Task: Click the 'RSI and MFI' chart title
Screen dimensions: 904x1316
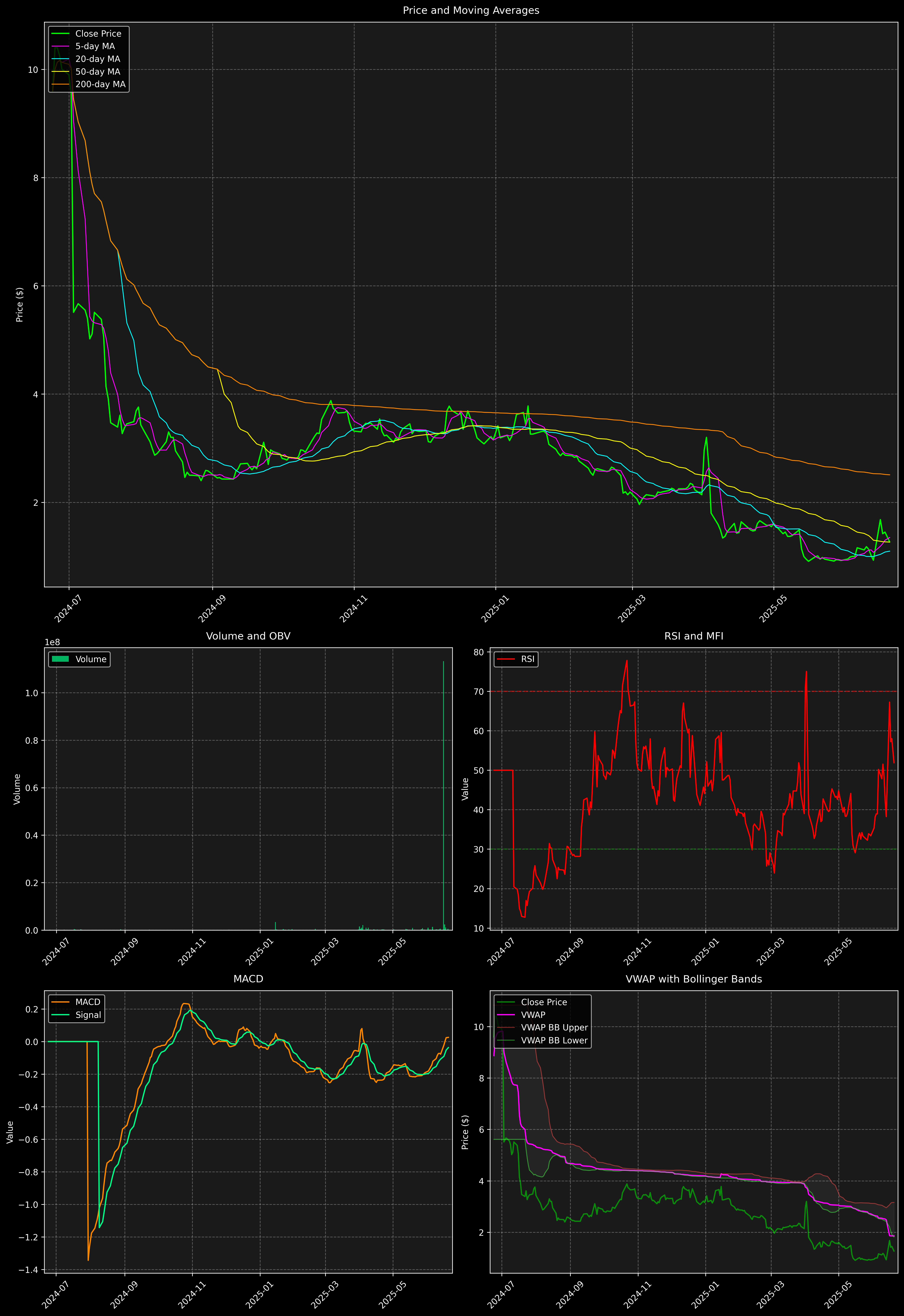Action: 694,636
